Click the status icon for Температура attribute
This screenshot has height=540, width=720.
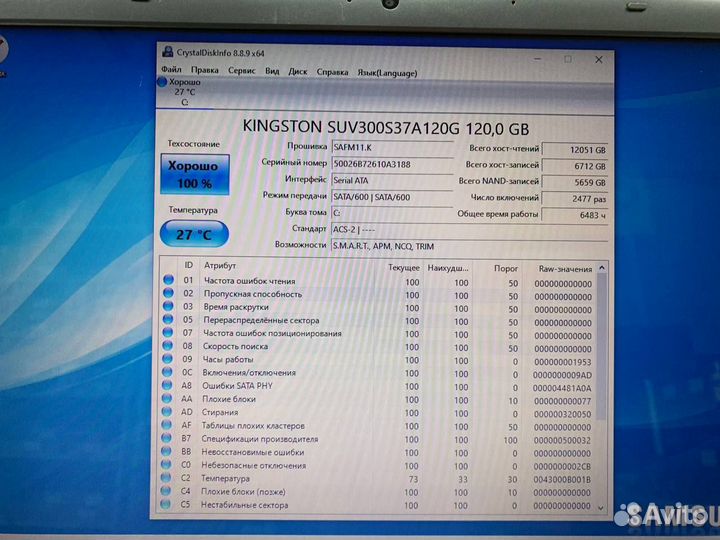(166, 478)
